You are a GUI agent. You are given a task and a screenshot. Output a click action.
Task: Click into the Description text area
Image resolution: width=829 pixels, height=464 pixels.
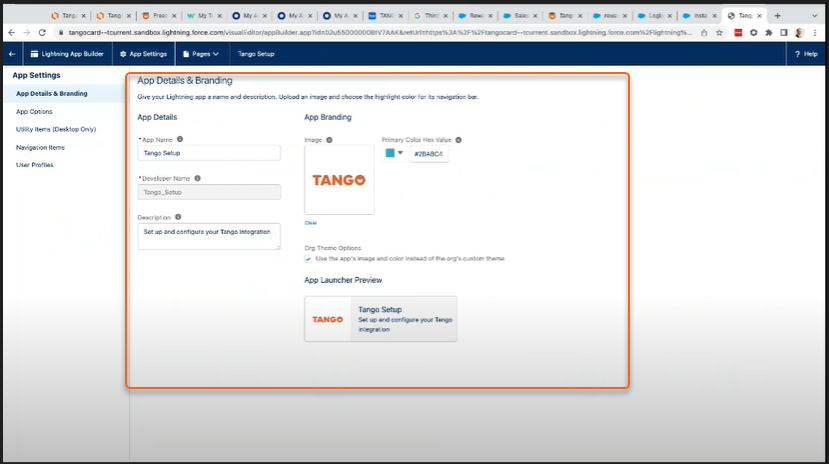(209, 236)
